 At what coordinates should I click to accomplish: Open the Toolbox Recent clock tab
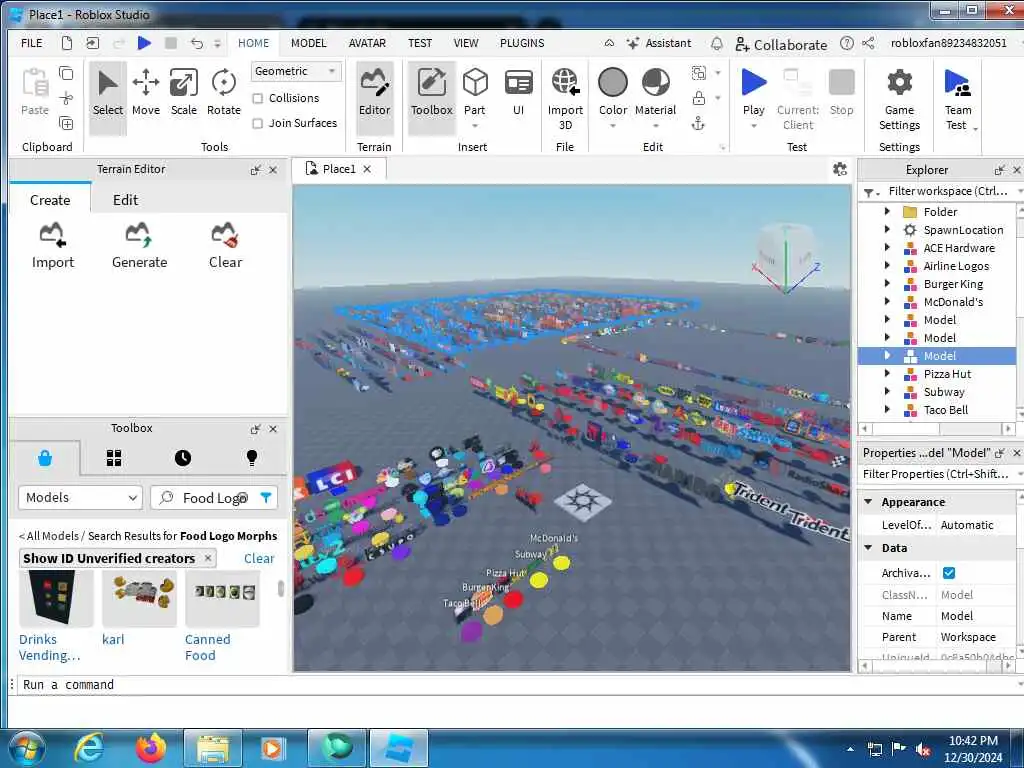click(x=183, y=458)
